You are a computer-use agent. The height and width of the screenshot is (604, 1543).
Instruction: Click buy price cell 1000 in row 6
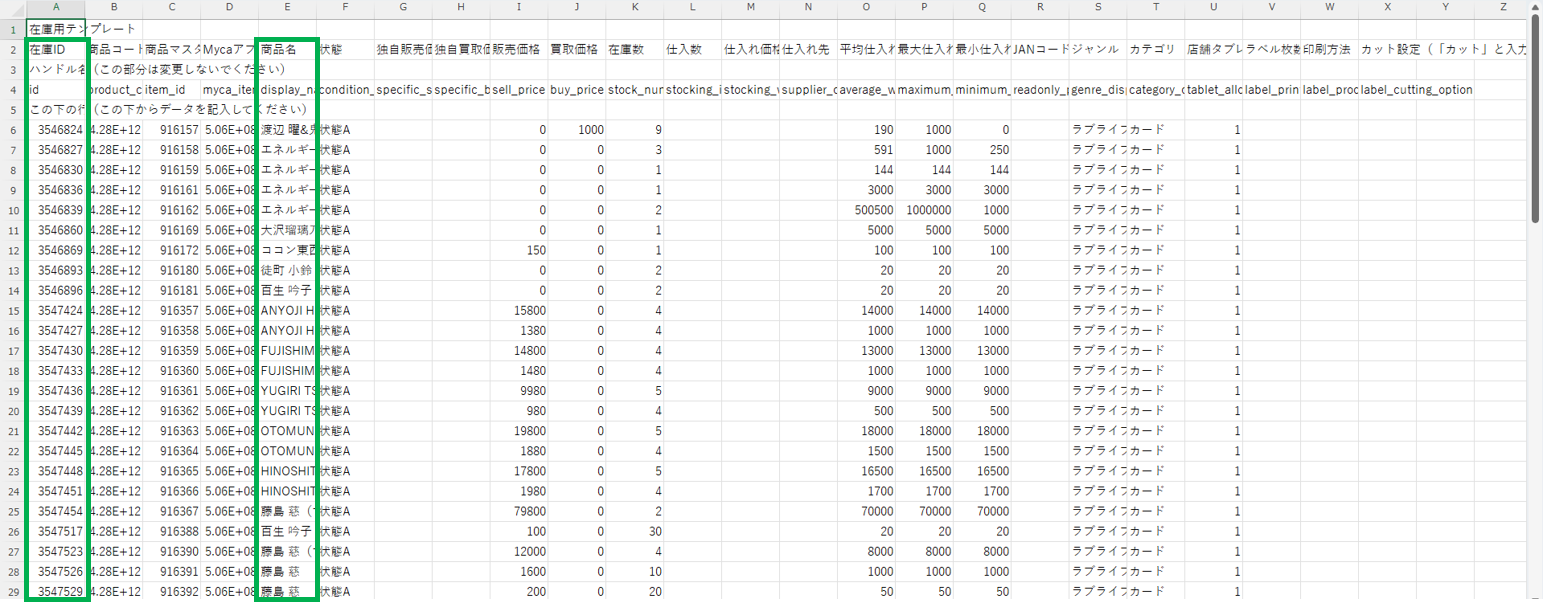coord(577,130)
